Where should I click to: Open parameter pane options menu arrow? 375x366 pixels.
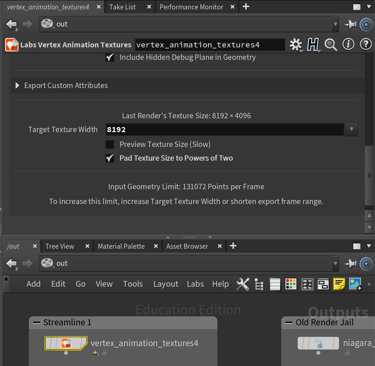click(369, 7)
